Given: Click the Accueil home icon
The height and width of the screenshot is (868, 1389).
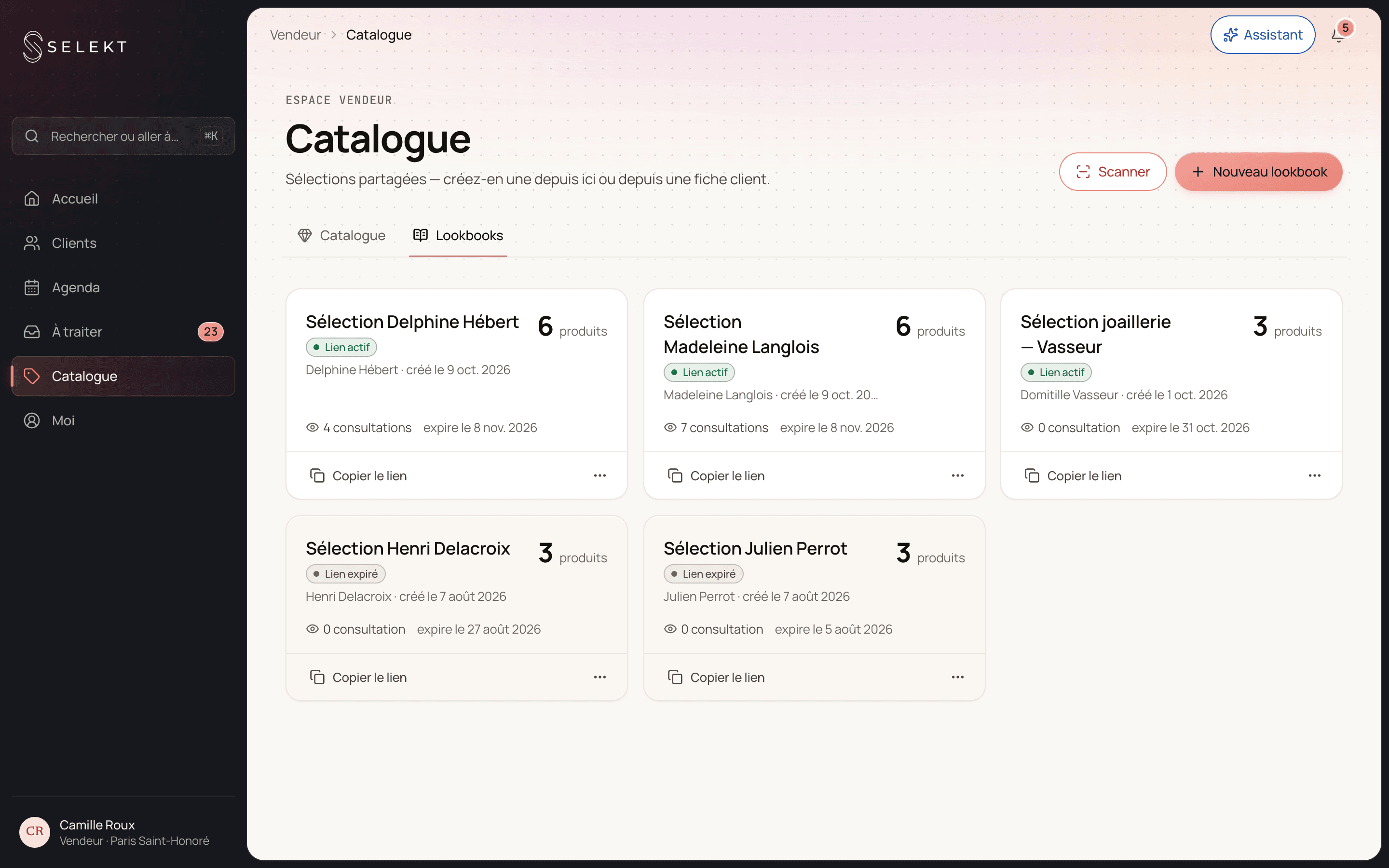Looking at the screenshot, I should tap(32, 199).
